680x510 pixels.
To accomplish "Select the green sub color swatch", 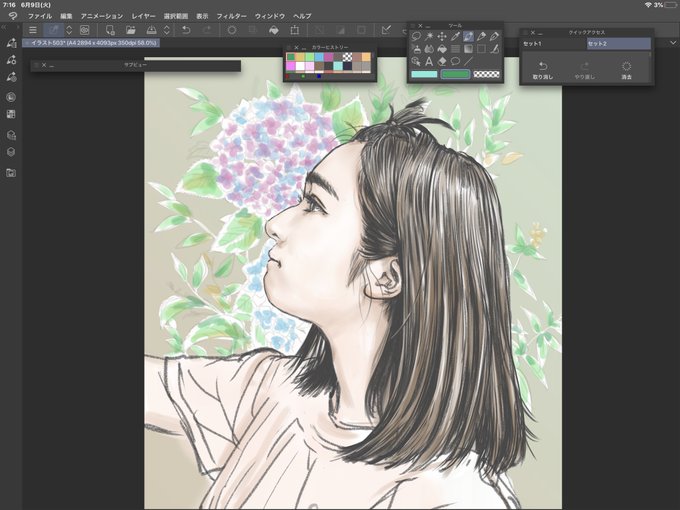I will tap(455, 74).
